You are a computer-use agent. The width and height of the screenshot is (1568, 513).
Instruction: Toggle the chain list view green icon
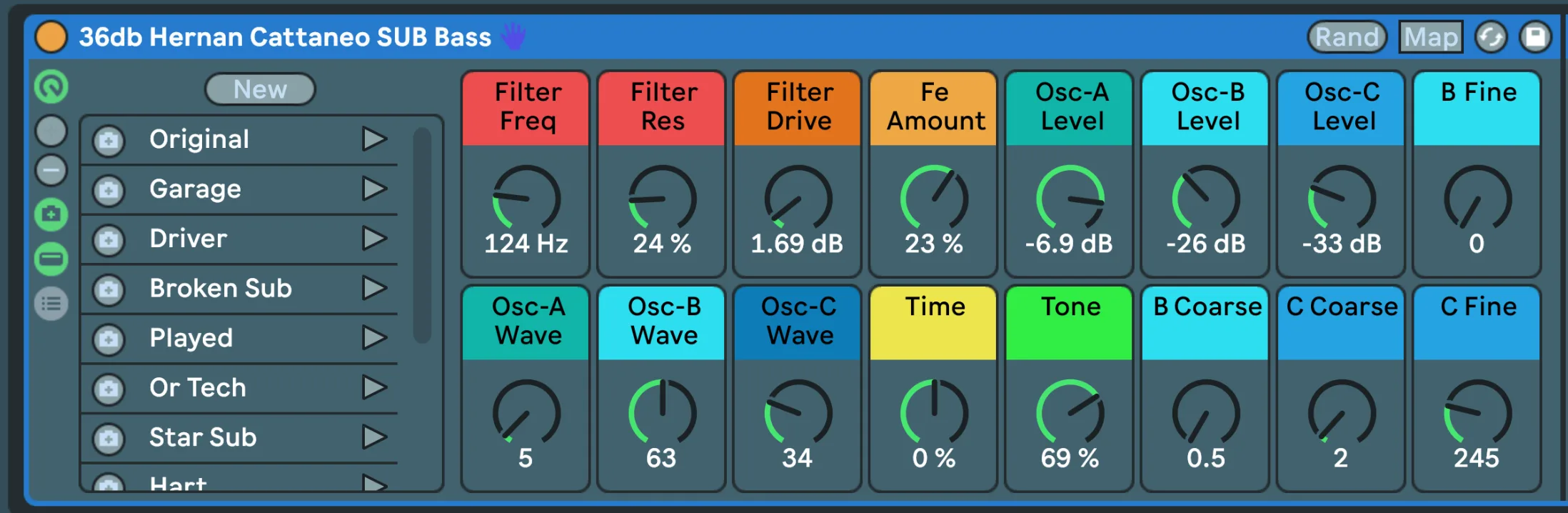pos(51,259)
